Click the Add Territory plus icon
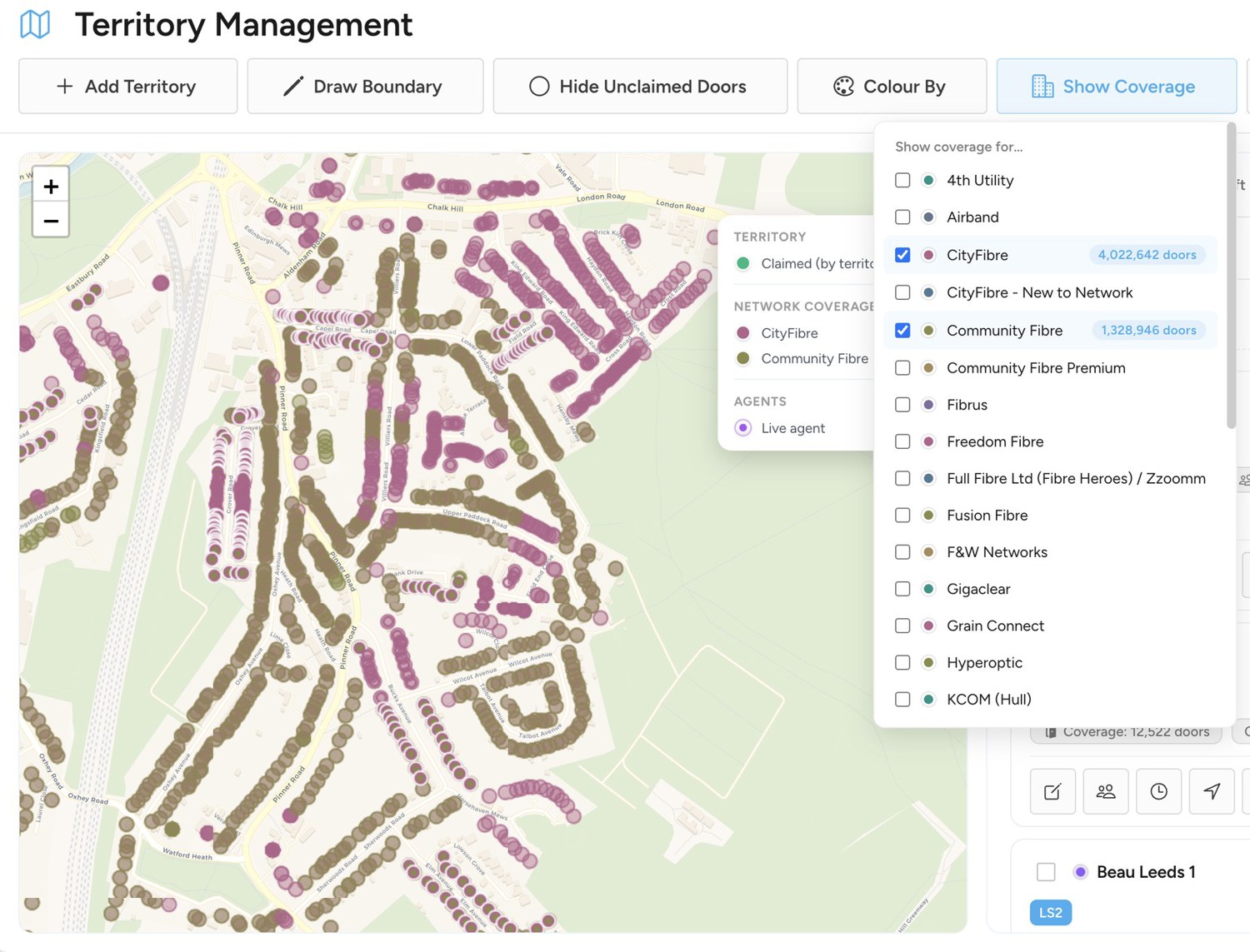The image size is (1250, 952). (x=64, y=87)
